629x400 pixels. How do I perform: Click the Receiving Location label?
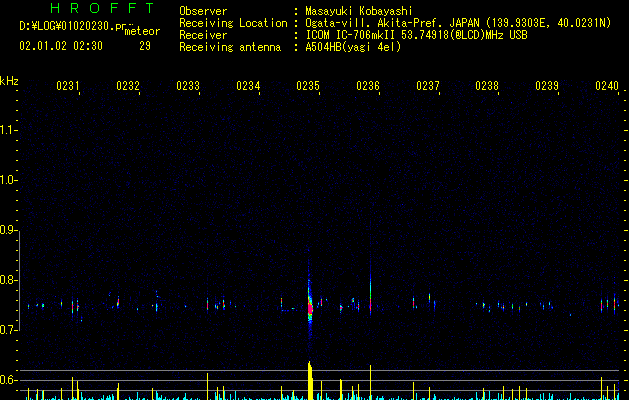233,23
